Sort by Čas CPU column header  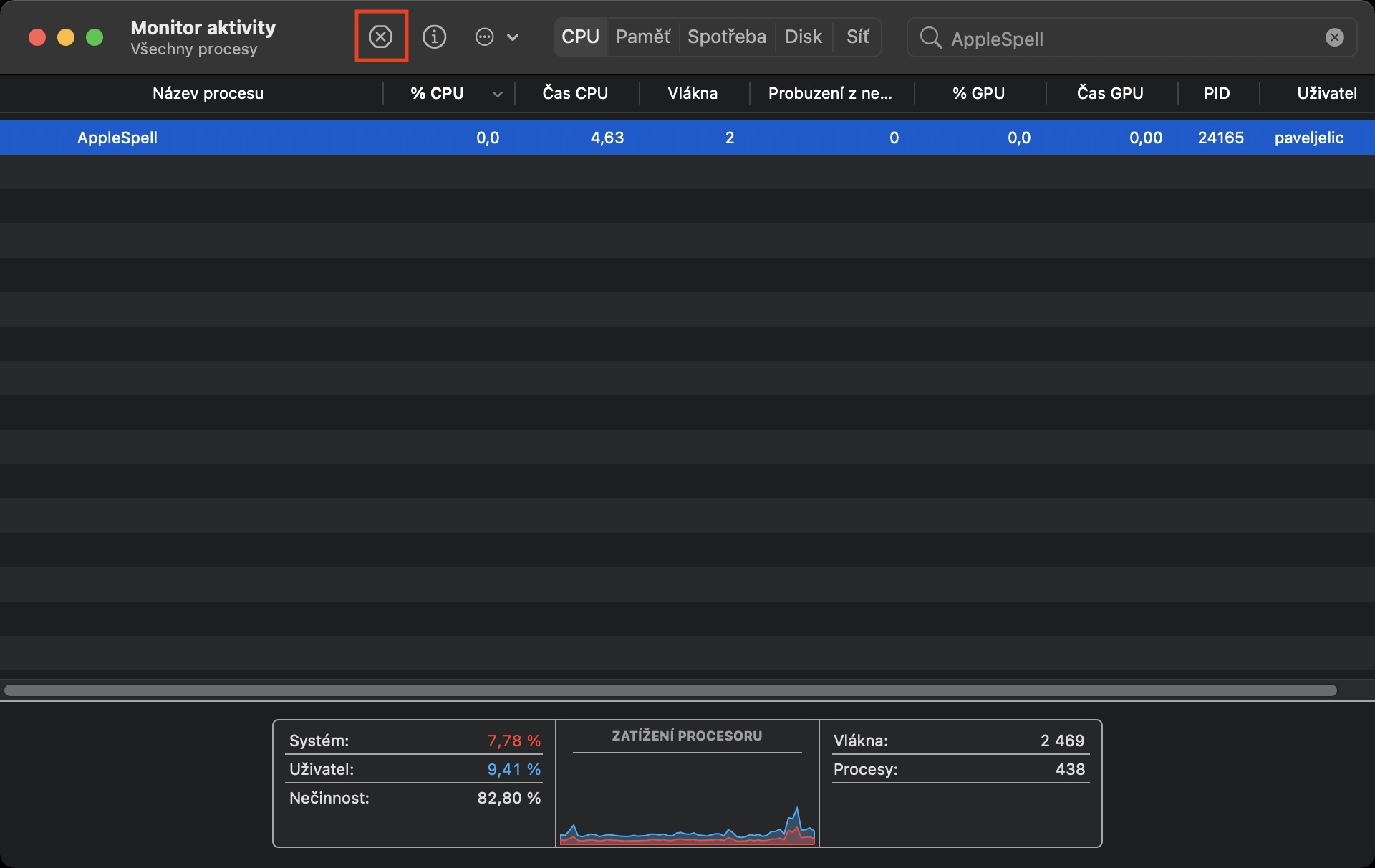tap(575, 94)
